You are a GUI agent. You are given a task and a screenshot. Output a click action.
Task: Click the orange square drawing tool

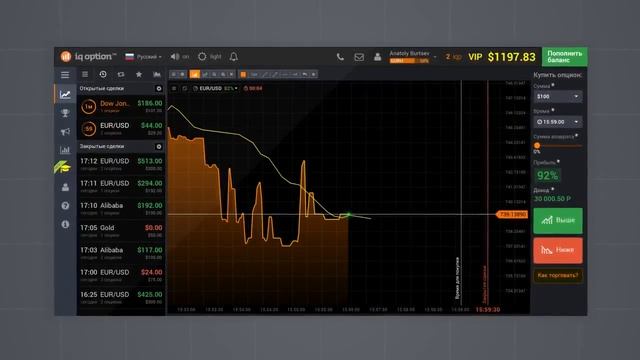click(x=243, y=74)
